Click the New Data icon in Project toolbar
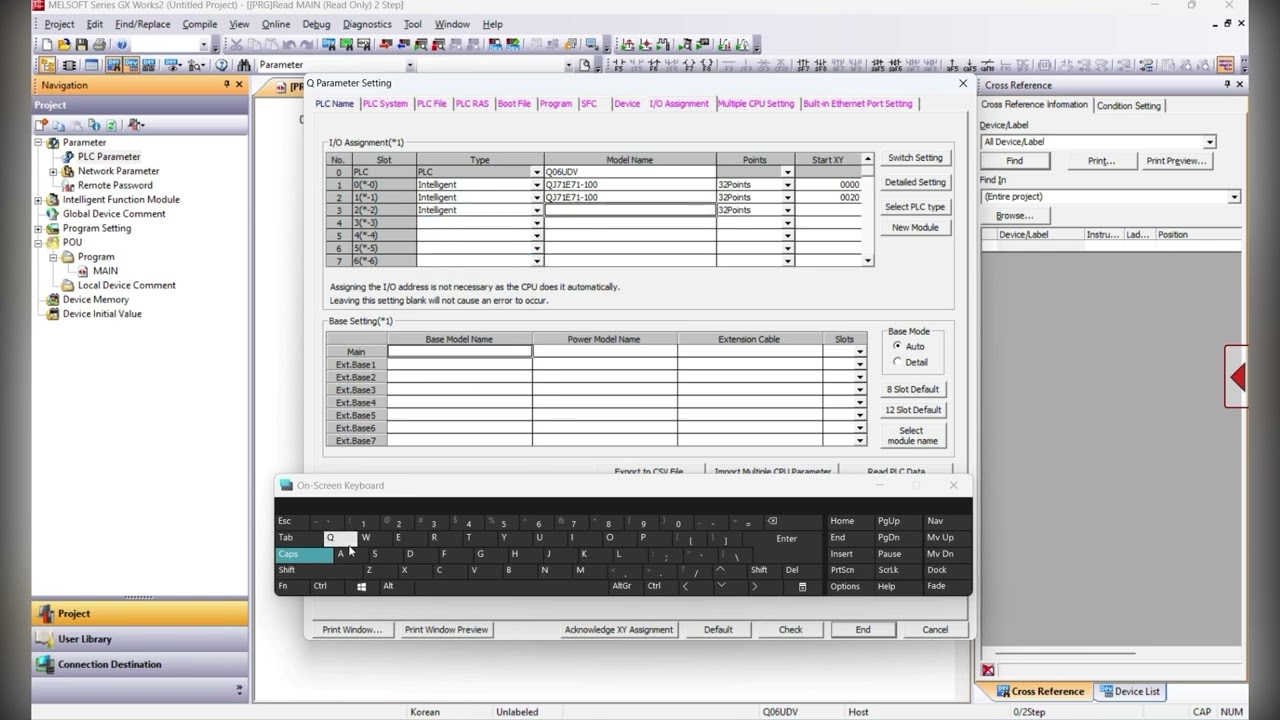This screenshot has height=720, width=1280. (x=41, y=125)
